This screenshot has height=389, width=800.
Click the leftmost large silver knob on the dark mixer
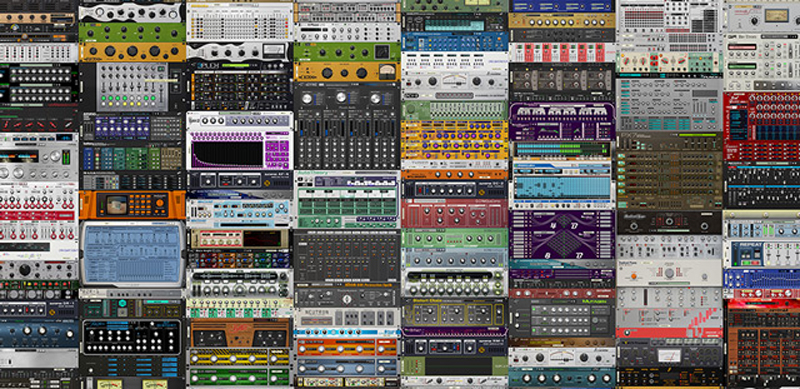click(307, 99)
